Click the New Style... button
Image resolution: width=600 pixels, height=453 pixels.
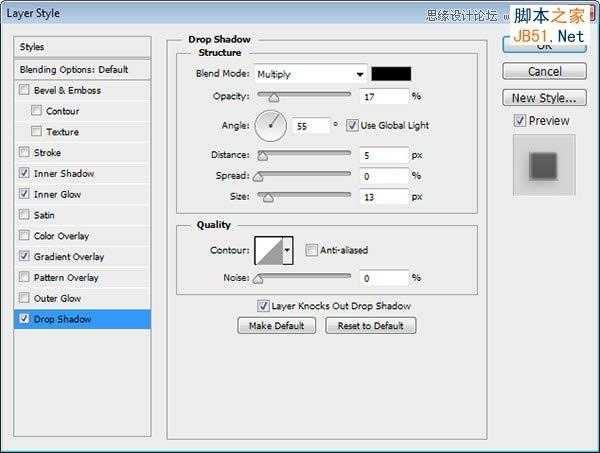[x=544, y=98]
